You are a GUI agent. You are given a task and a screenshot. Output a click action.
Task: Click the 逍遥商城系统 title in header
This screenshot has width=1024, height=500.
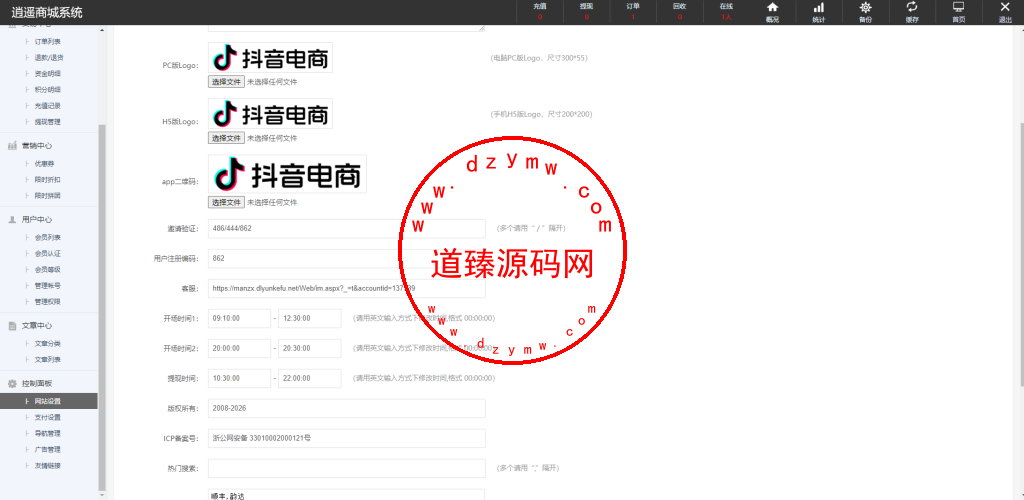[x=47, y=12]
